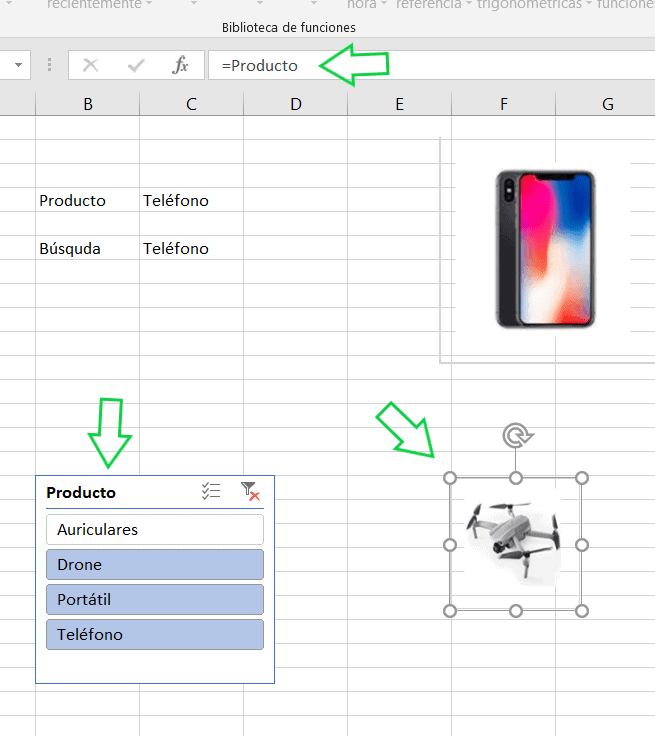Click the Insert Function fx icon

180,65
